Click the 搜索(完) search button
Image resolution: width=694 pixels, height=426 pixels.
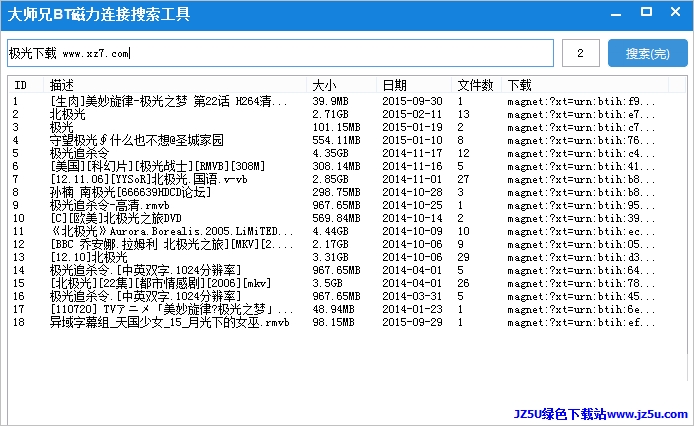point(648,53)
